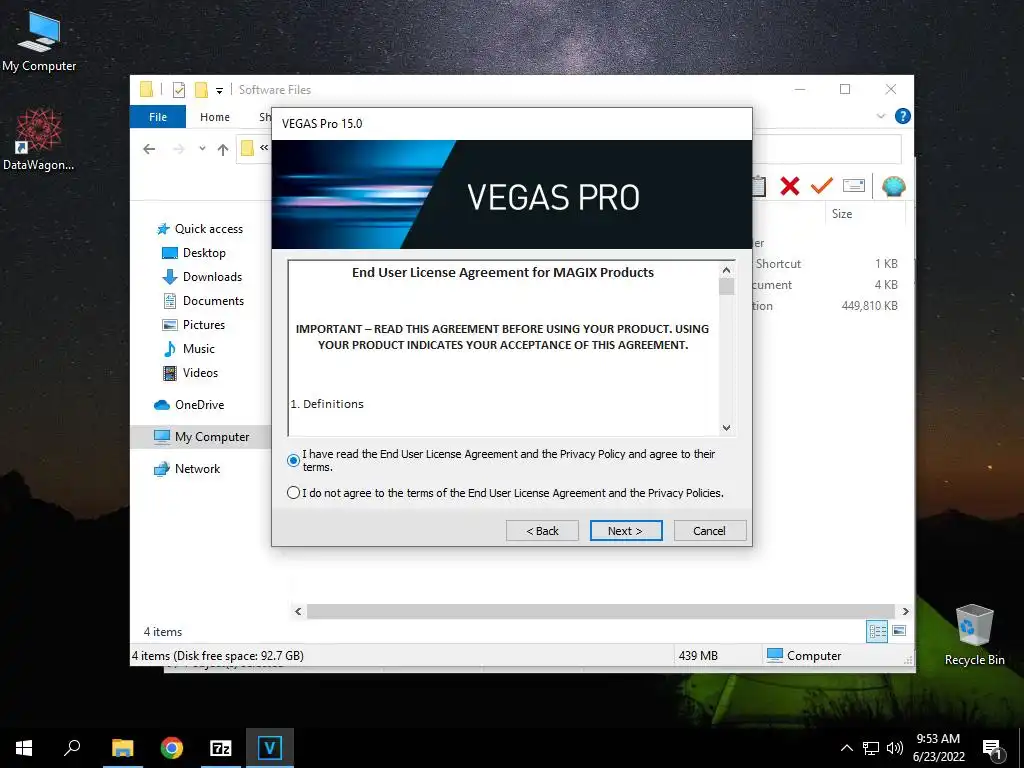Open the network tray icon

click(871, 748)
